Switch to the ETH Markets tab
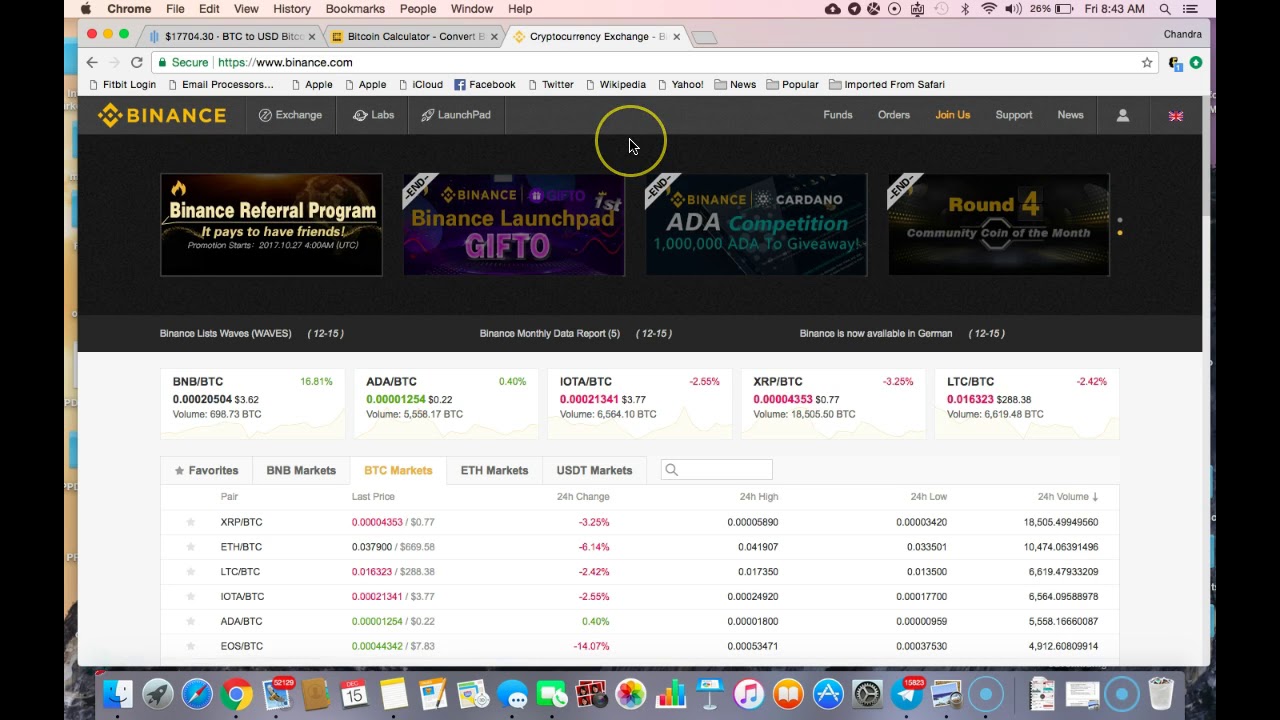The width and height of the screenshot is (1280, 720). pyautogui.click(x=494, y=470)
